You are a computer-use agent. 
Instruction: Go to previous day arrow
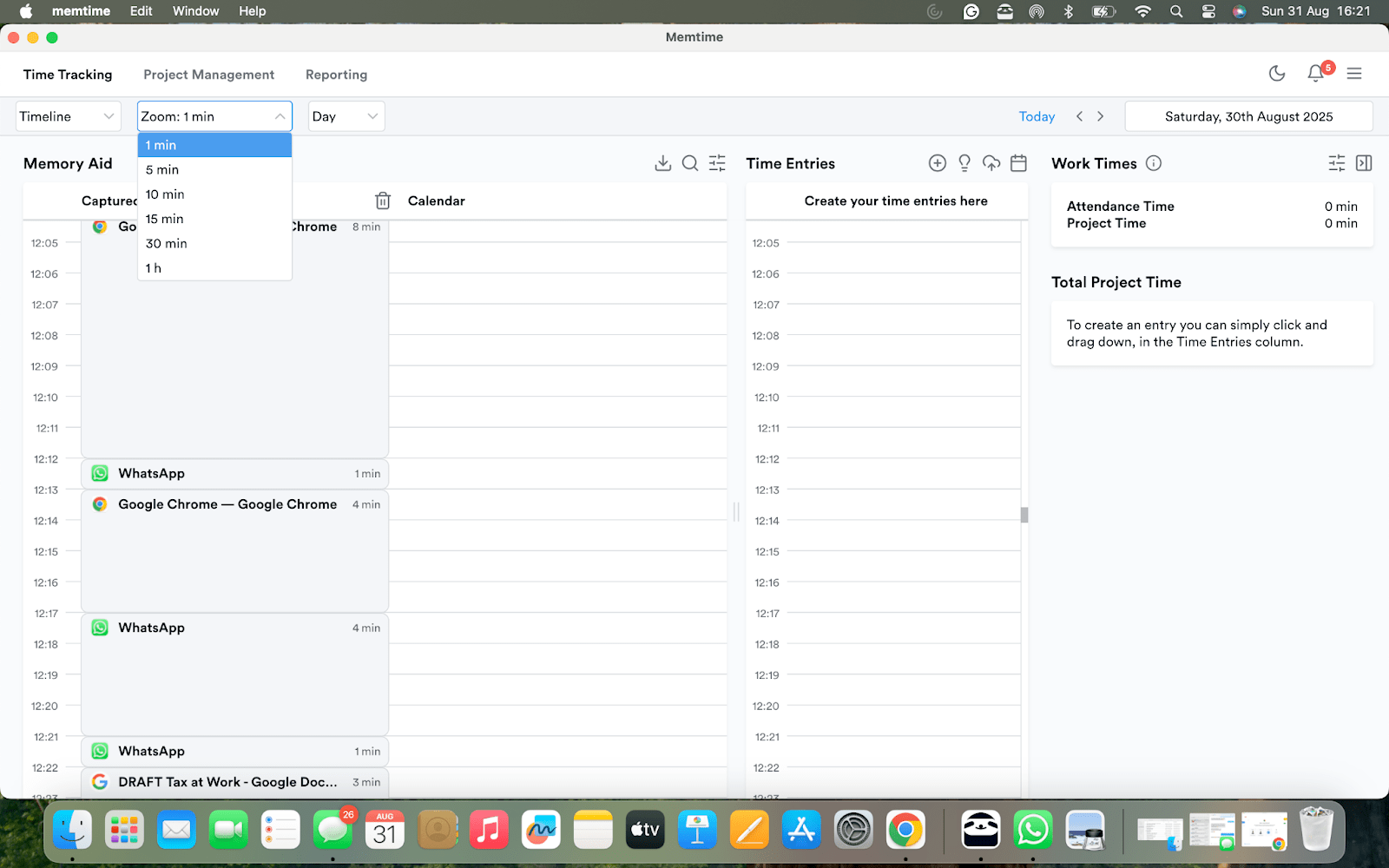pos(1079,116)
